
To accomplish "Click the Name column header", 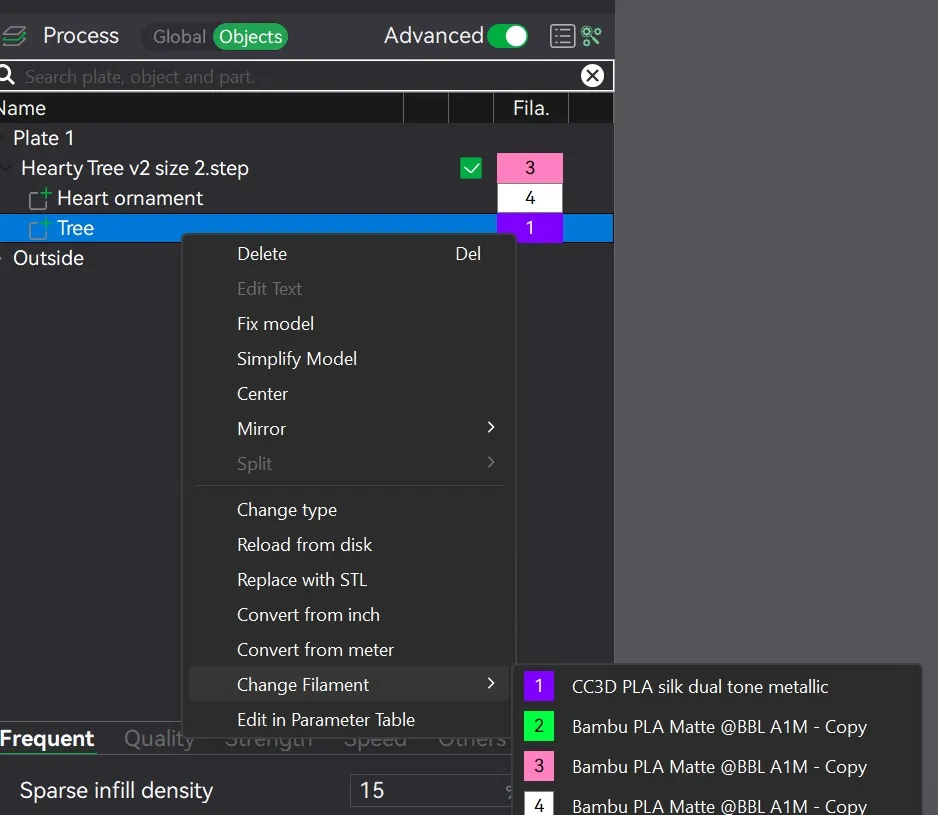I will (x=202, y=108).
